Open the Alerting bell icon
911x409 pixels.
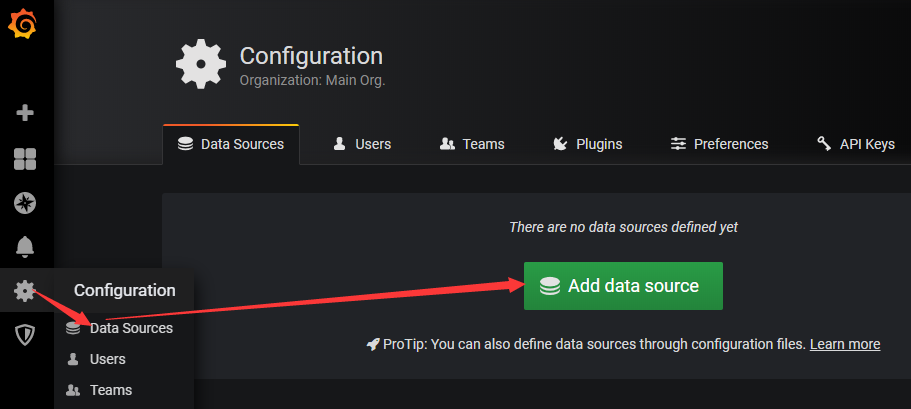pos(25,246)
